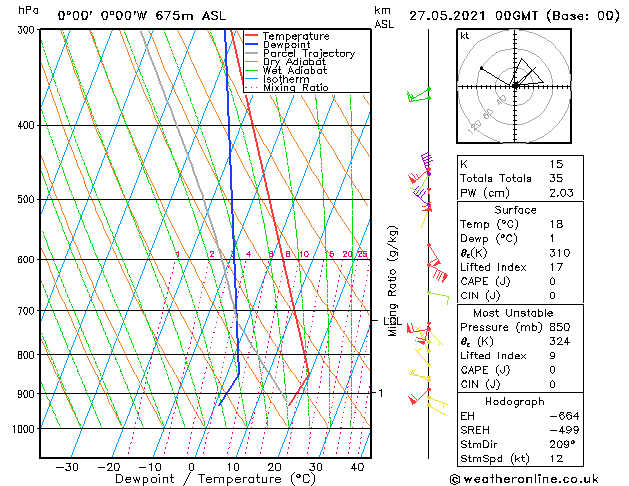Click the 'EH' value -664

(564, 416)
